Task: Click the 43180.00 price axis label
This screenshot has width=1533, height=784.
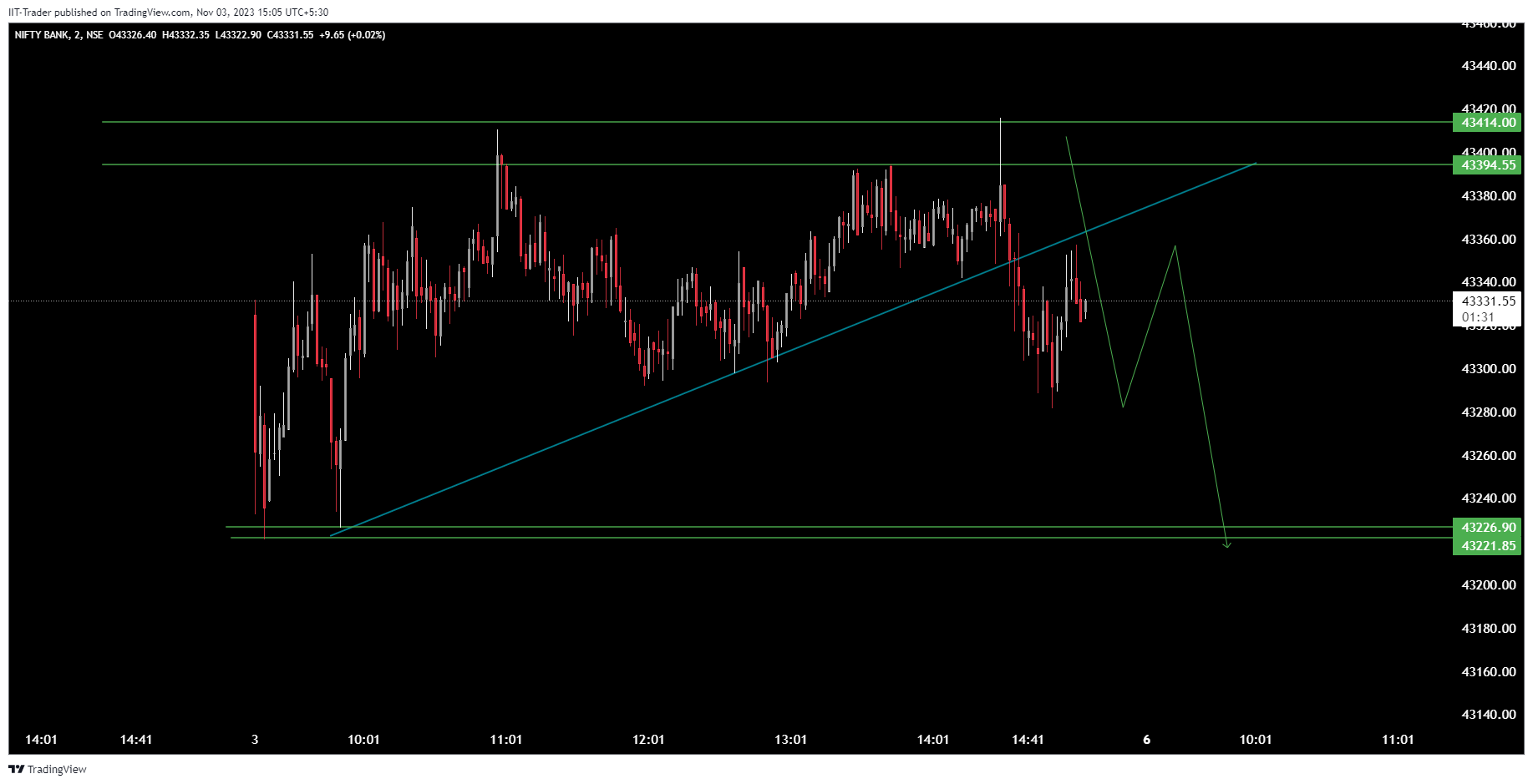Action: point(1488,629)
